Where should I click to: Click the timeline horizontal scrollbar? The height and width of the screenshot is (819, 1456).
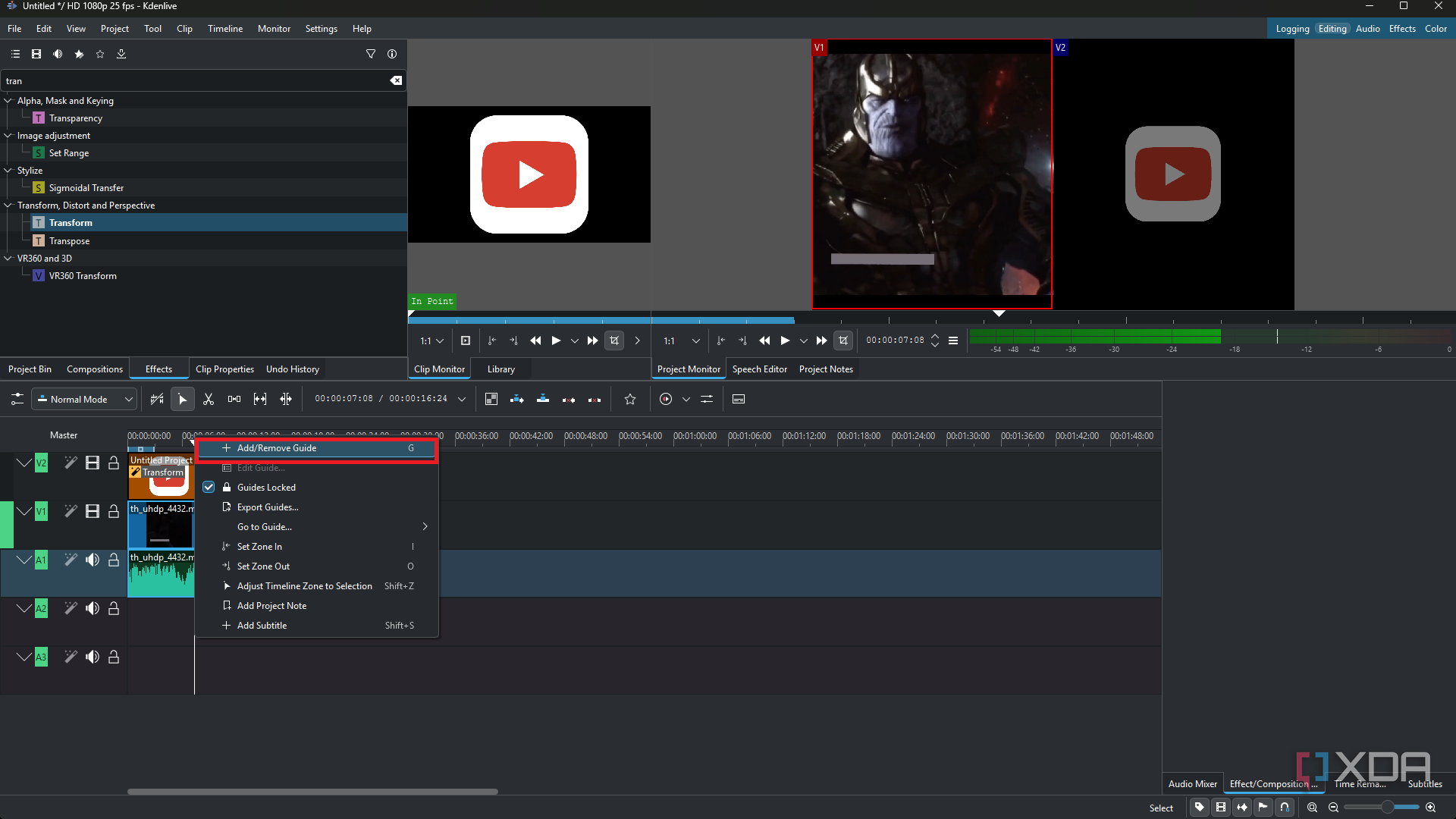[312, 792]
